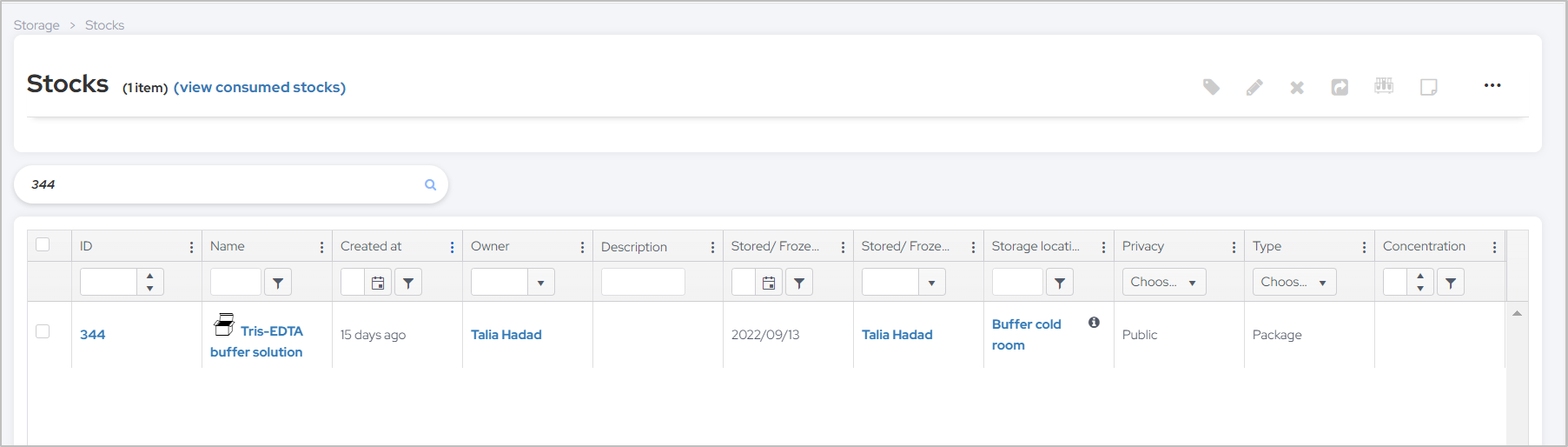Image resolution: width=1568 pixels, height=447 pixels.
Task: Open the Name column options menu
Action: pos(321,247)
